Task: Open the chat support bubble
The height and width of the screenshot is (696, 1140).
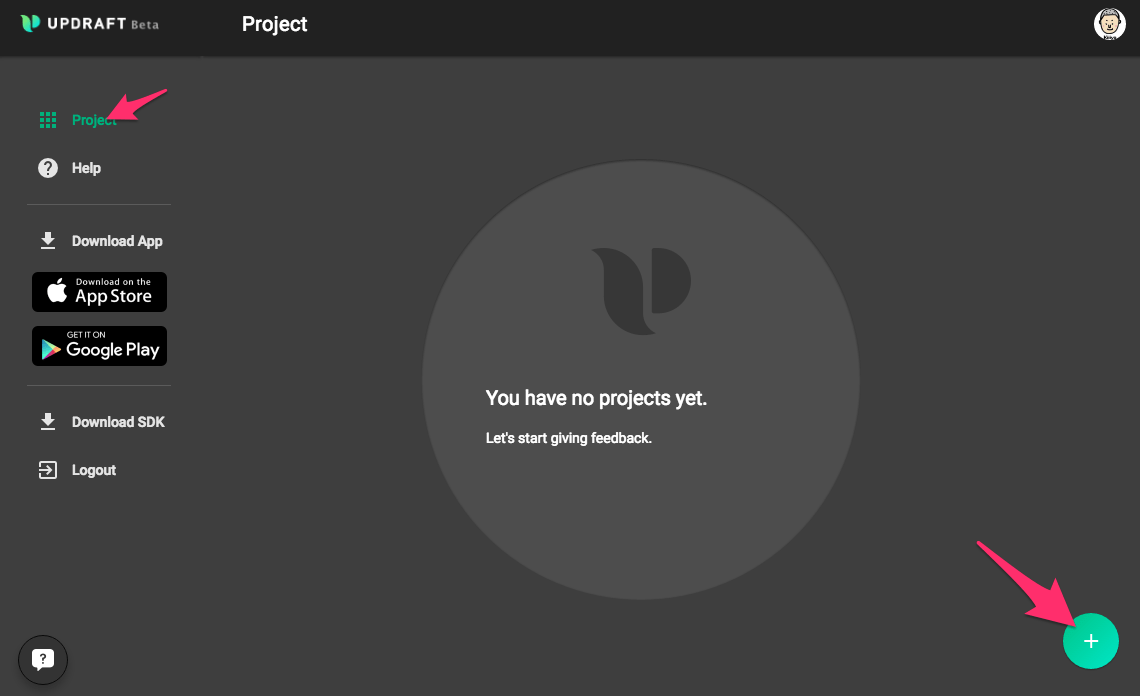Action: coord(42,659)
